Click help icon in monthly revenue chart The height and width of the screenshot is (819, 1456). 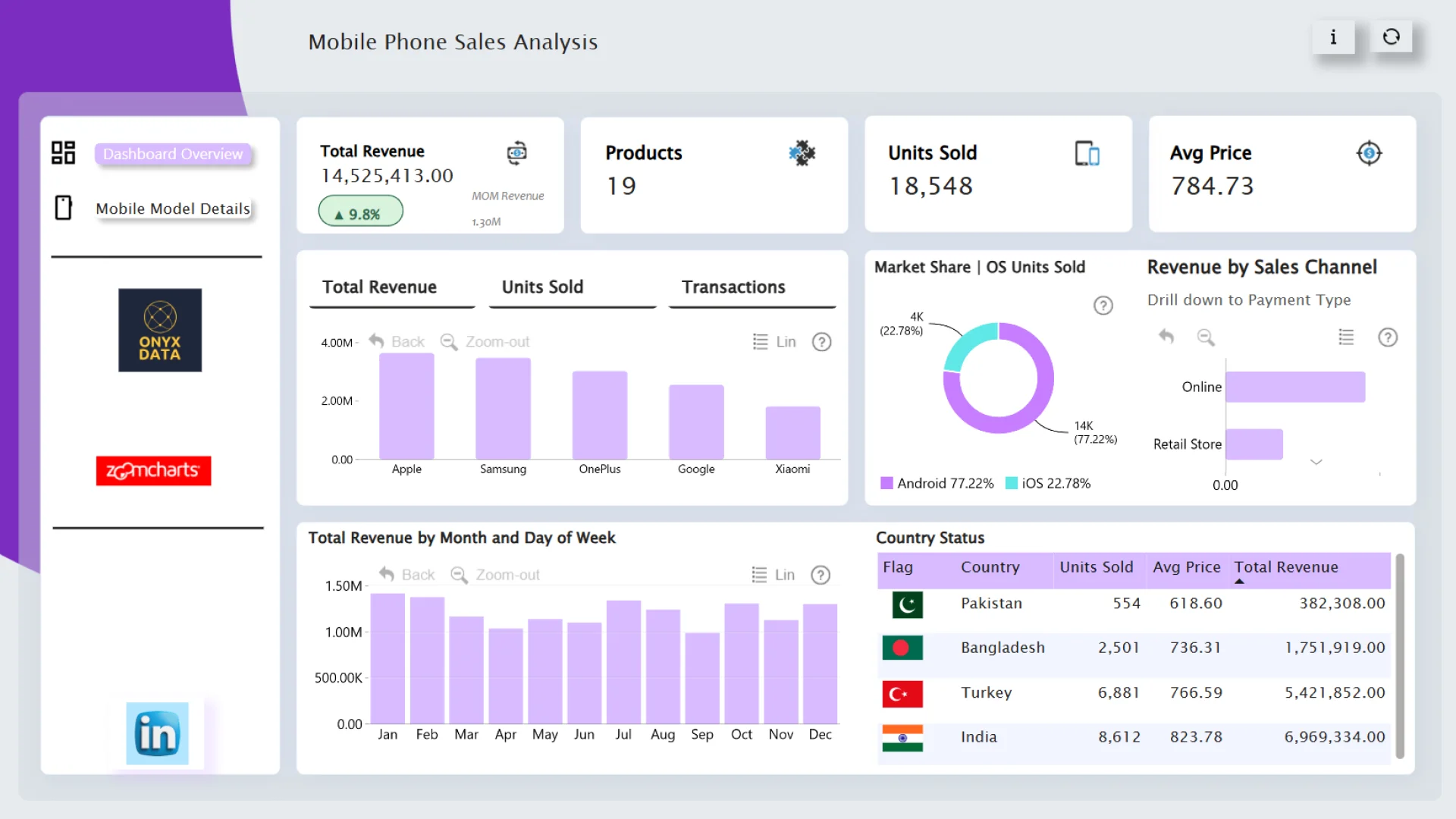(x=820, y=576)
